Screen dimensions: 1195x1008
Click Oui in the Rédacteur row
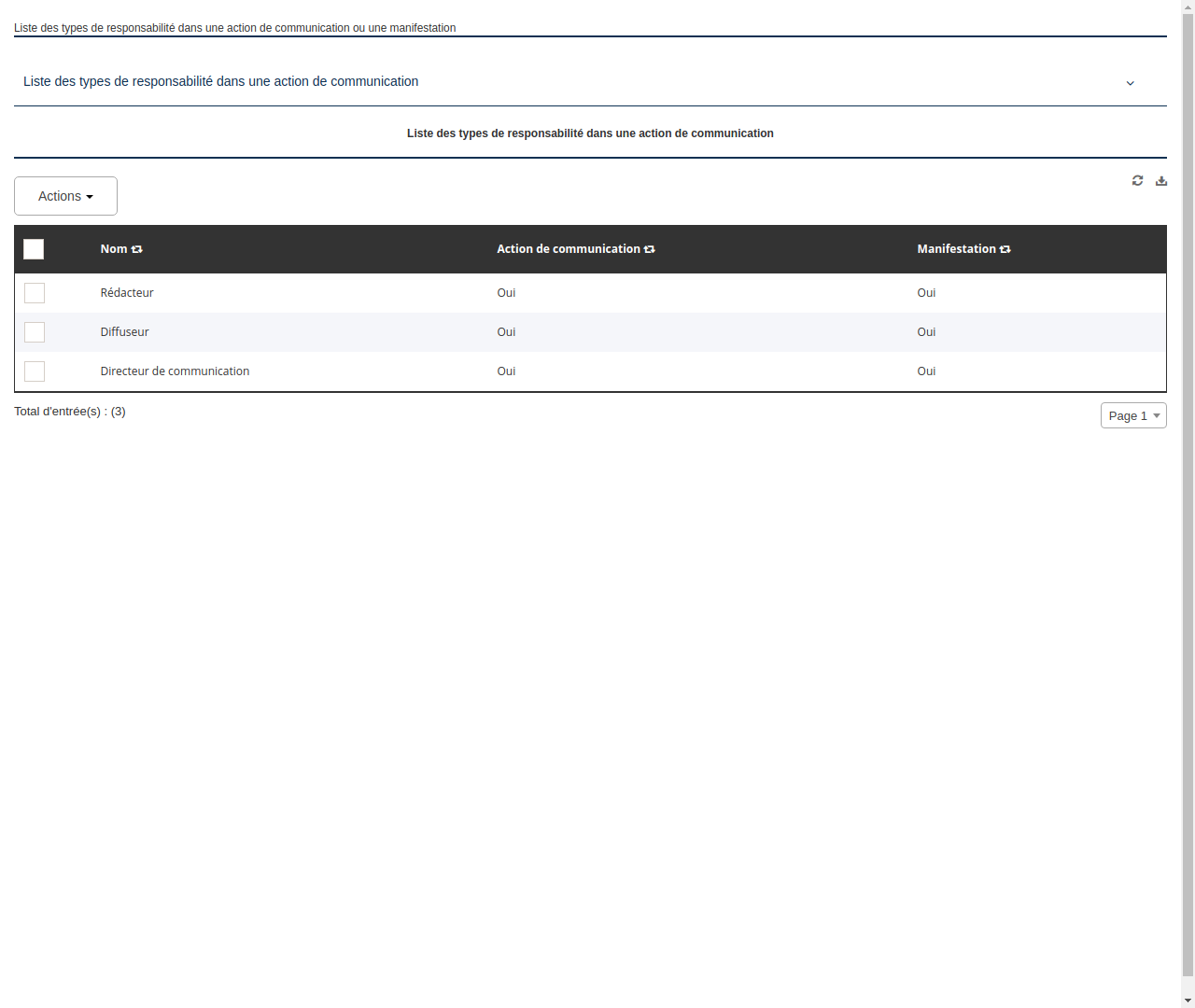tap(506, 293)
